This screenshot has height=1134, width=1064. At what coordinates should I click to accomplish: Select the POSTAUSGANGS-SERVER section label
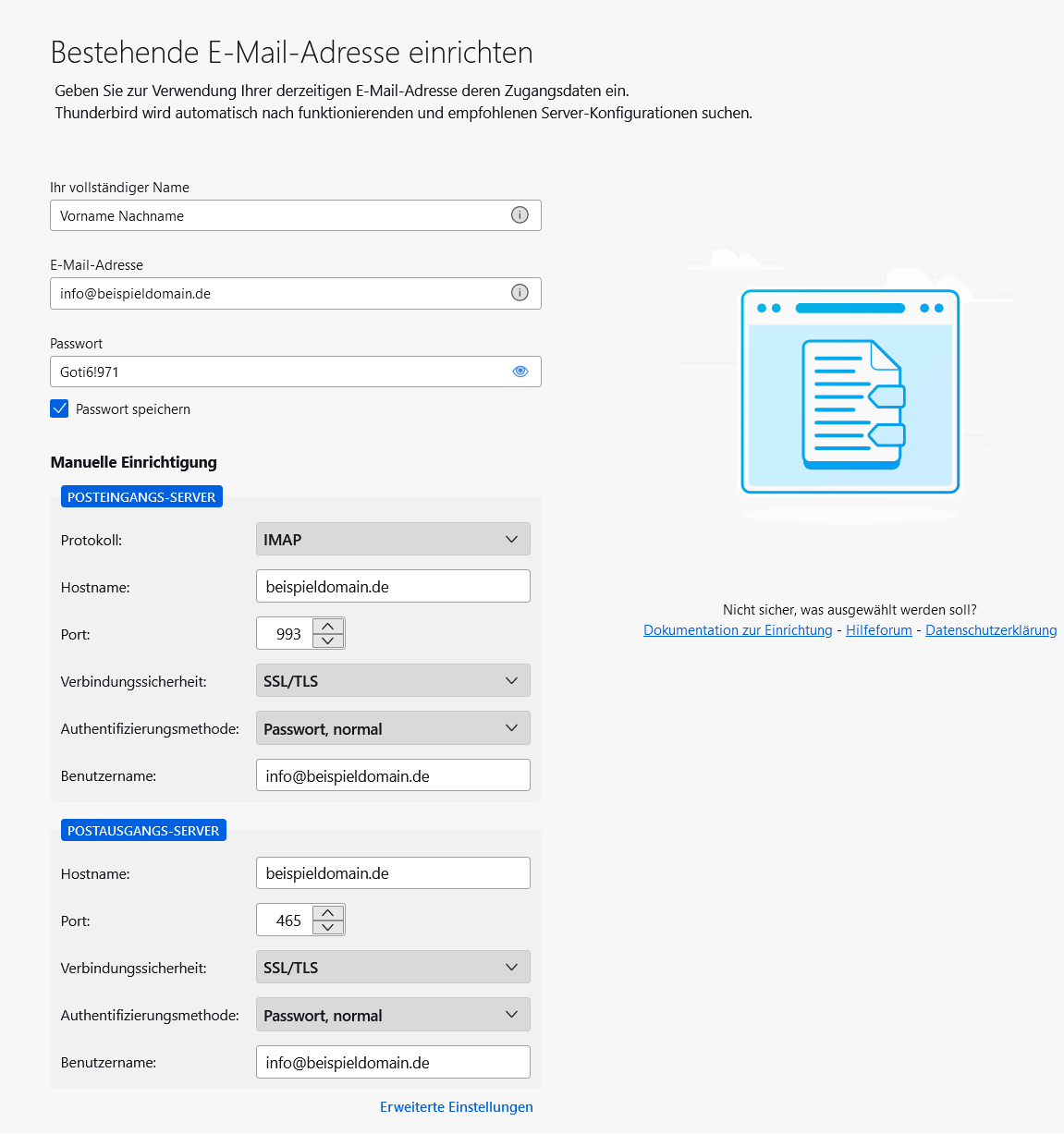(x=143, y=829)
